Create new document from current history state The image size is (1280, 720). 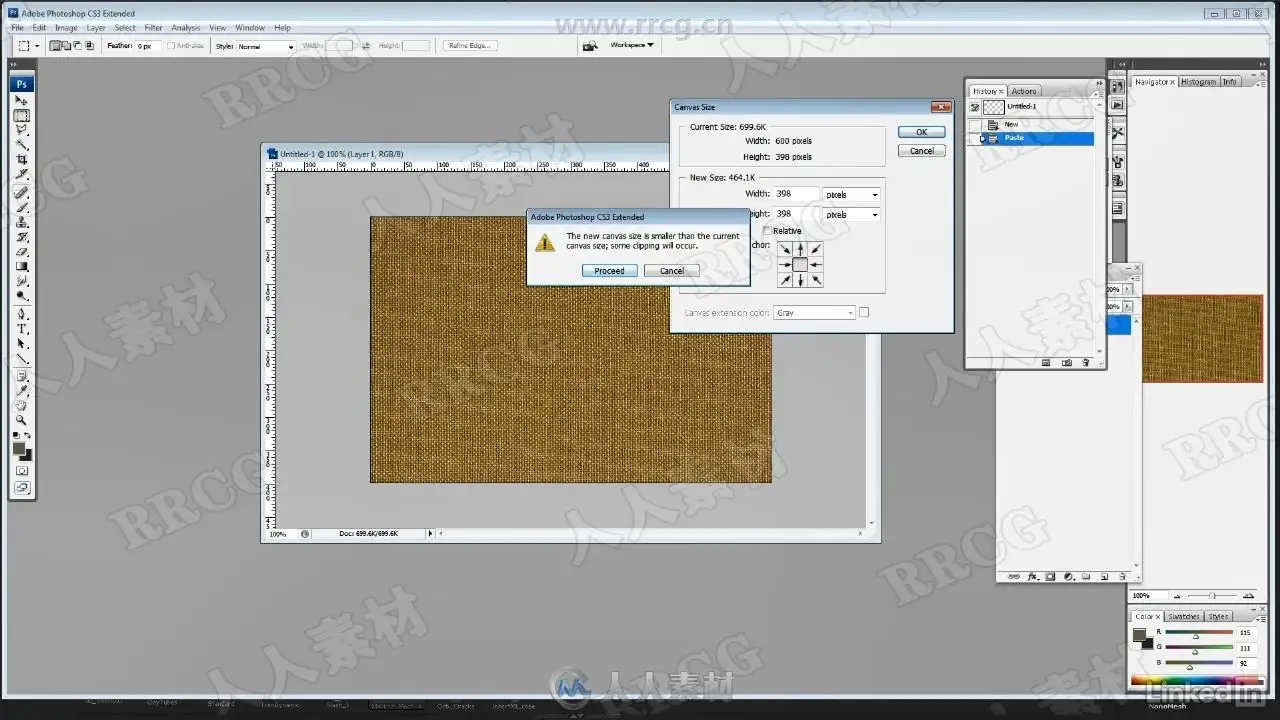[1046, 362]
